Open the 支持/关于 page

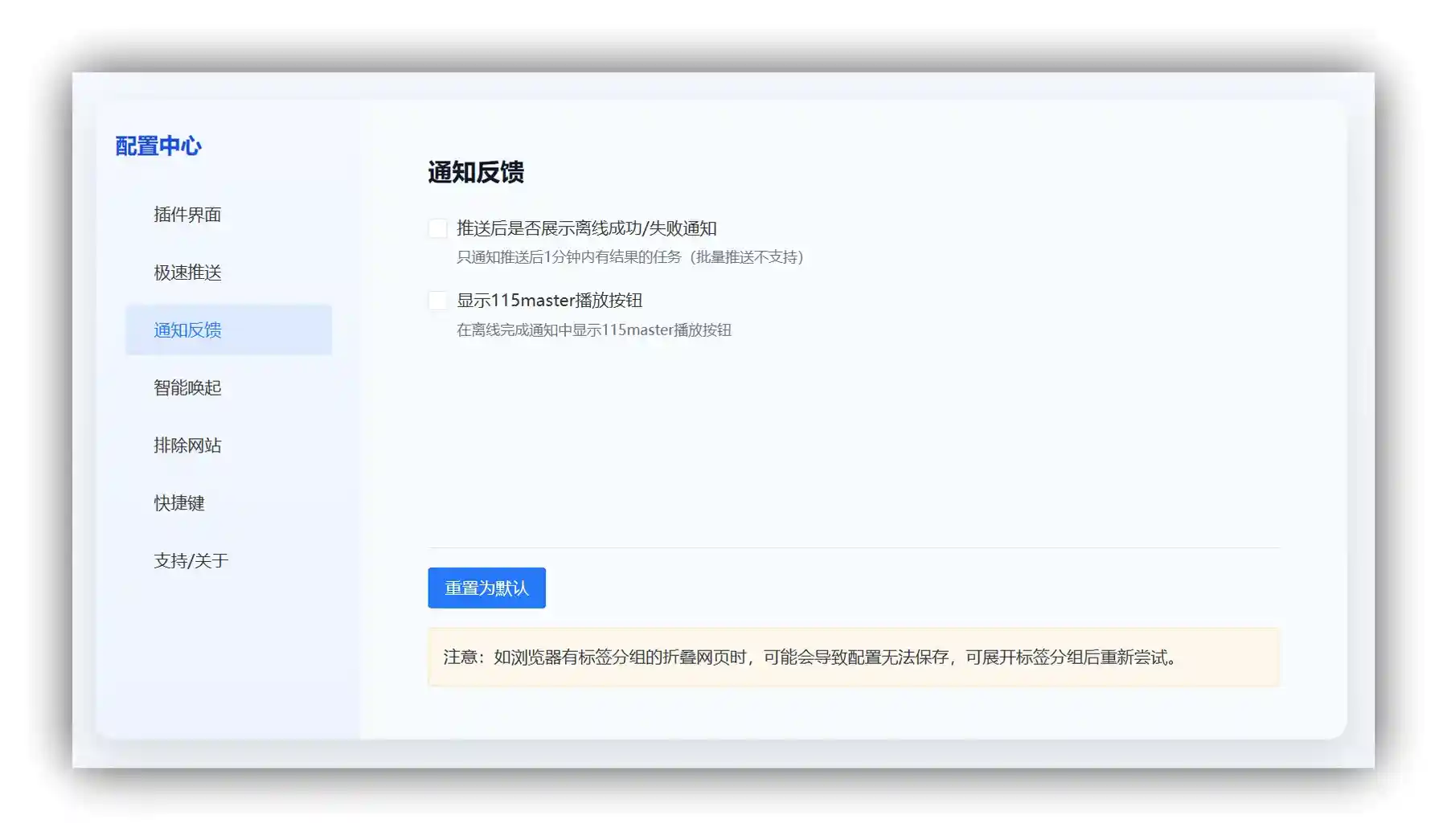[x=191, y=560]
